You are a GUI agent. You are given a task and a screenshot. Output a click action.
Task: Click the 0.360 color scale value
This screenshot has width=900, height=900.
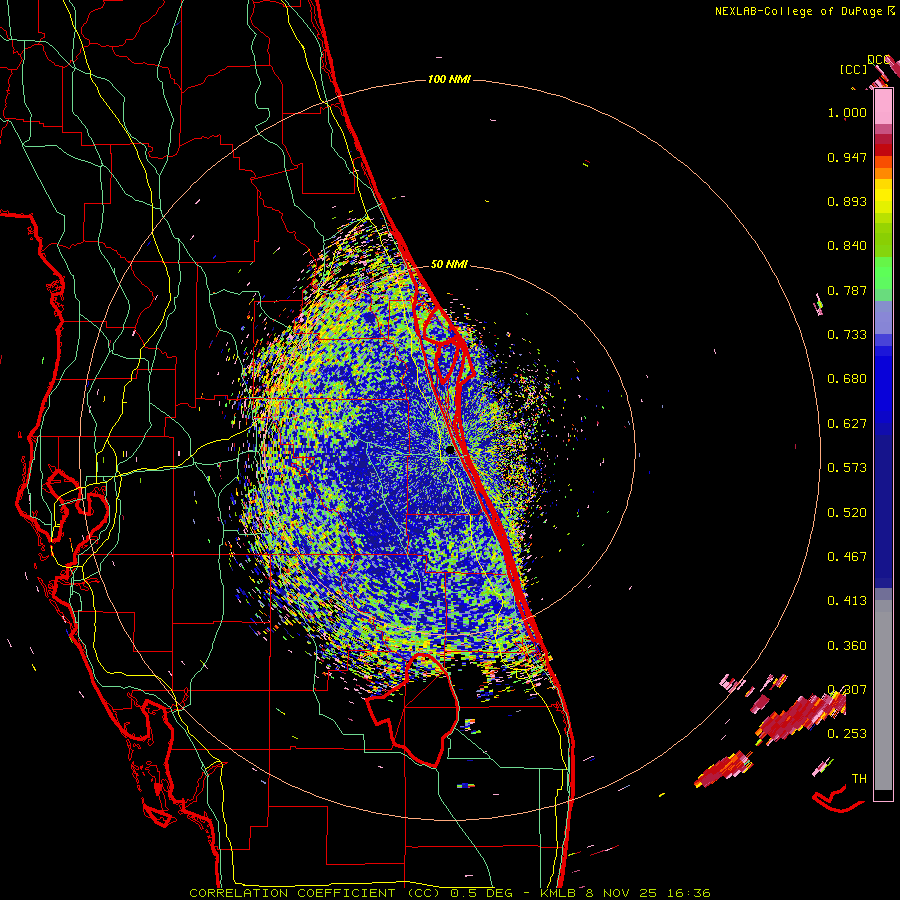click(847, 646)
